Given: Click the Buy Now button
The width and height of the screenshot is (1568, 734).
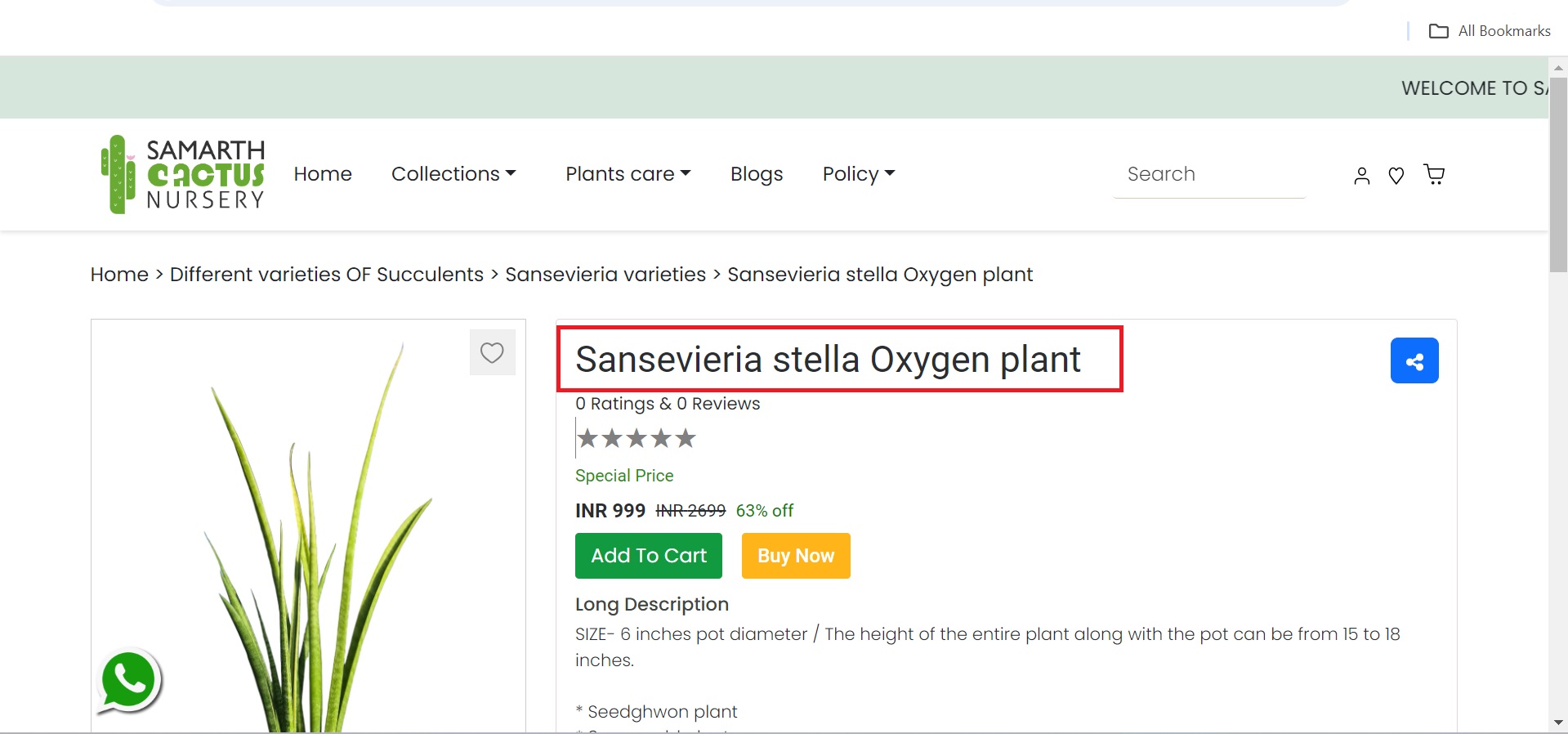Looking at the screenshot, I should (796, 556).
